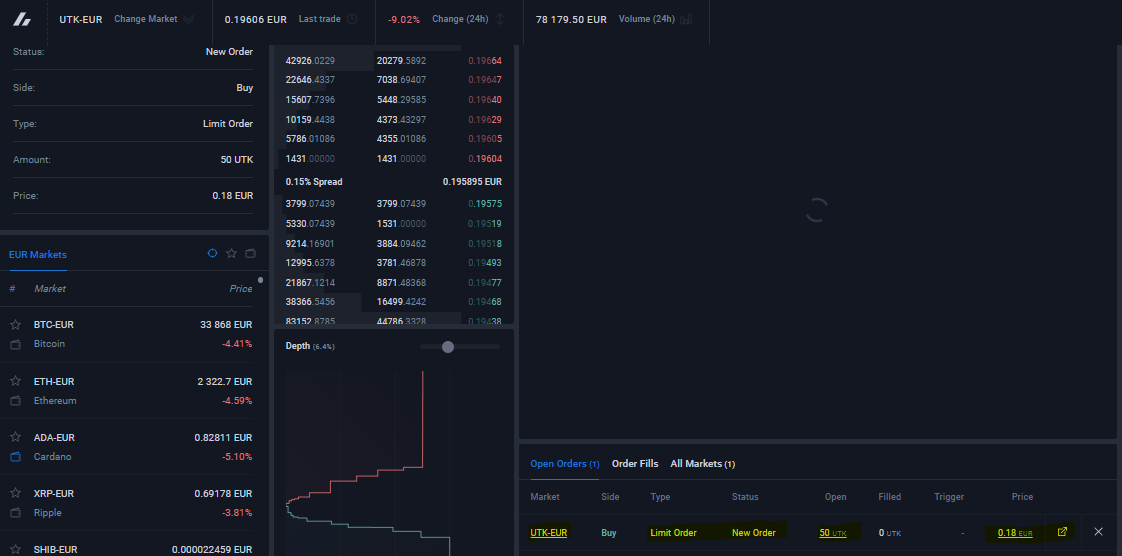Open order details external-link icon
Viewport: 1122px width, 556px height.
click(1062, 532)
